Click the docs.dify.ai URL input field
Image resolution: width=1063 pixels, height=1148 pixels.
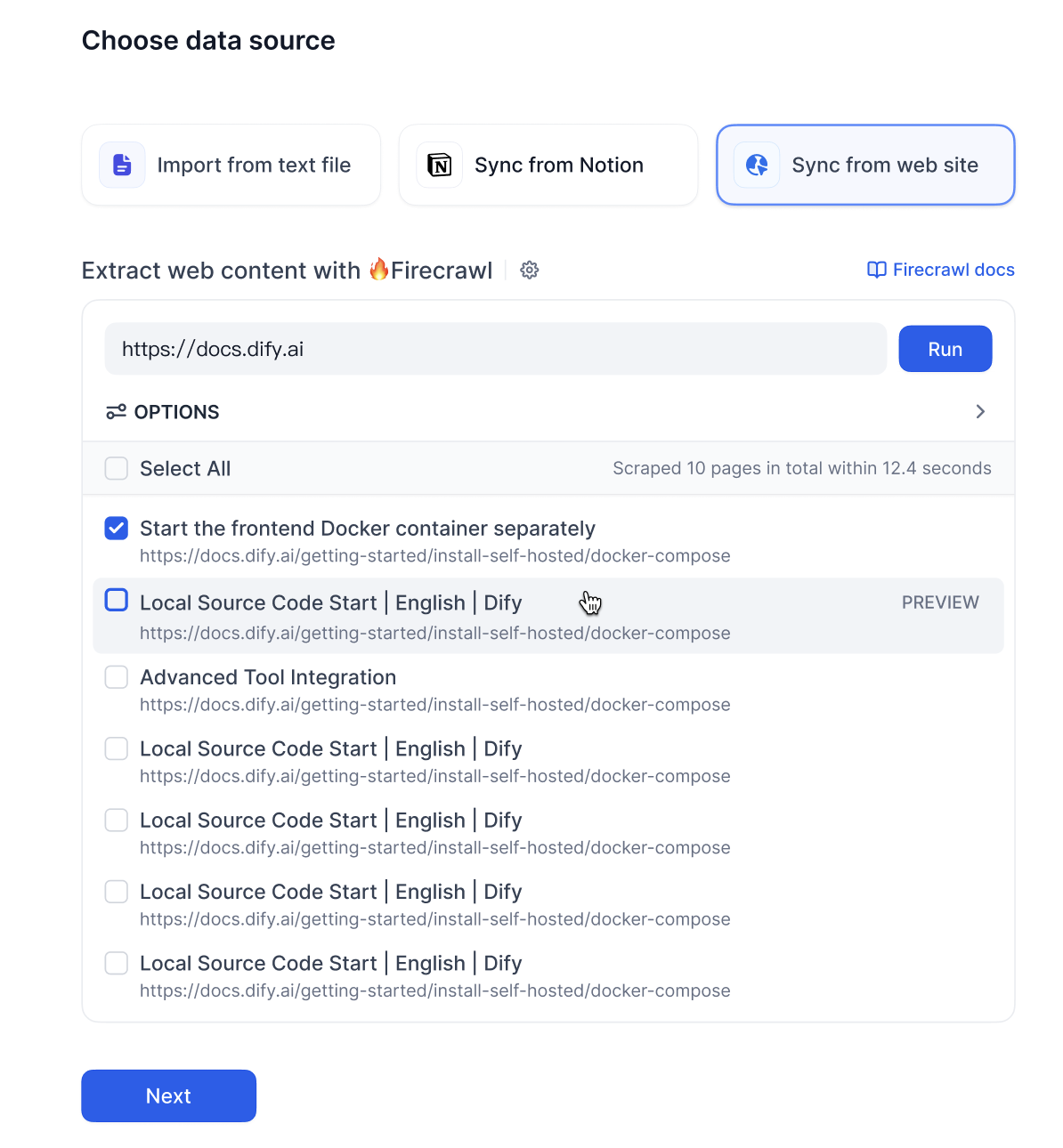tap(496, 349)
